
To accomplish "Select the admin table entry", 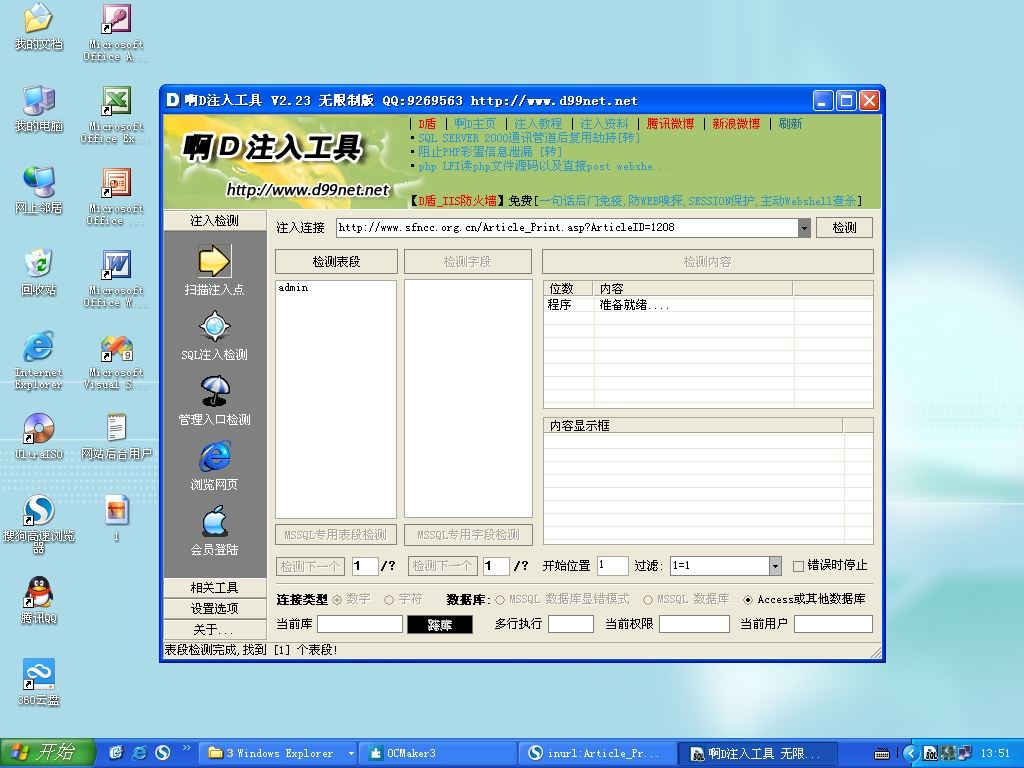I will tap(293, 287).
